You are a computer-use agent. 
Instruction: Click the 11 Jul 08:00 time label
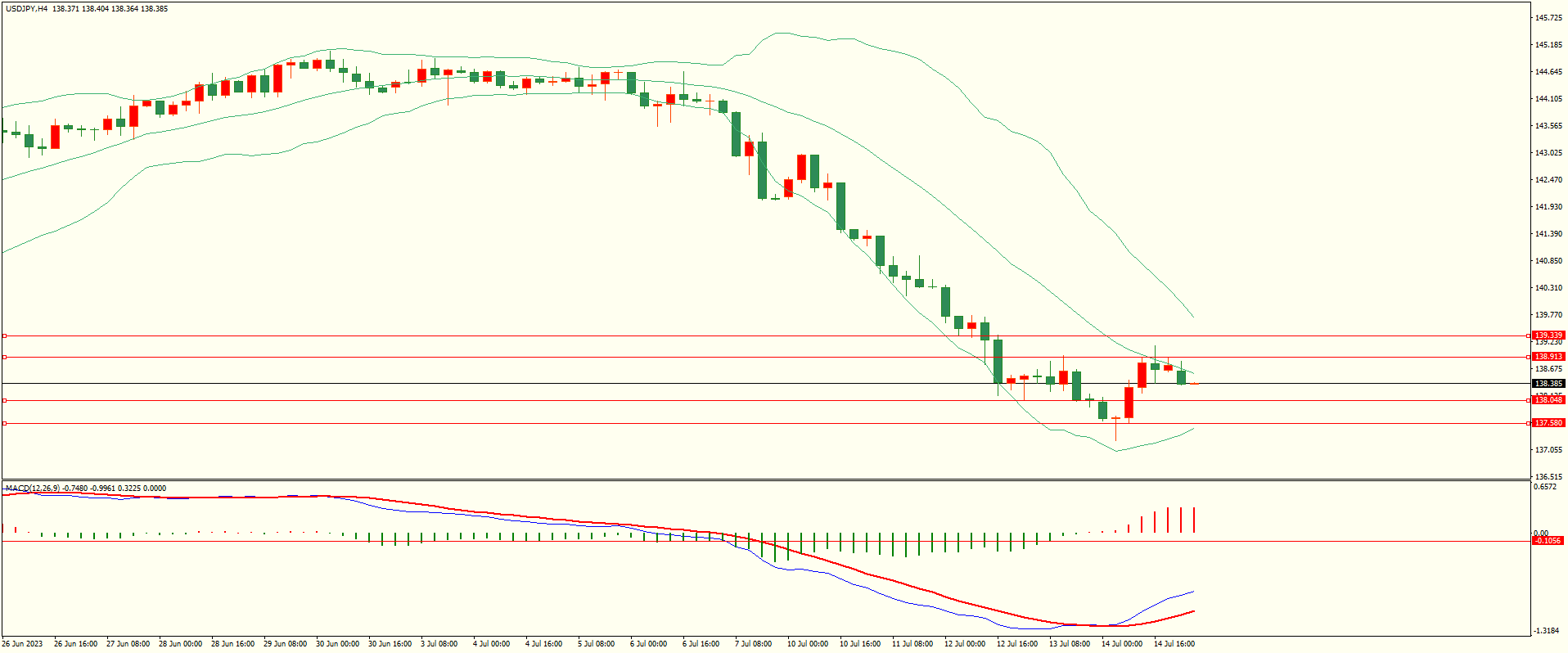[912, 644]
